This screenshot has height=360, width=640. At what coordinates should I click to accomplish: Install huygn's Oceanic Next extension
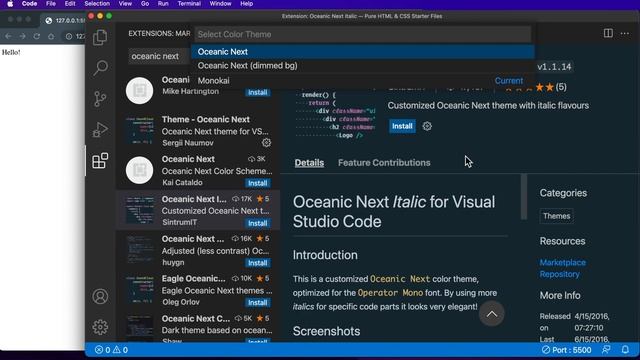[x=258, y=263]
